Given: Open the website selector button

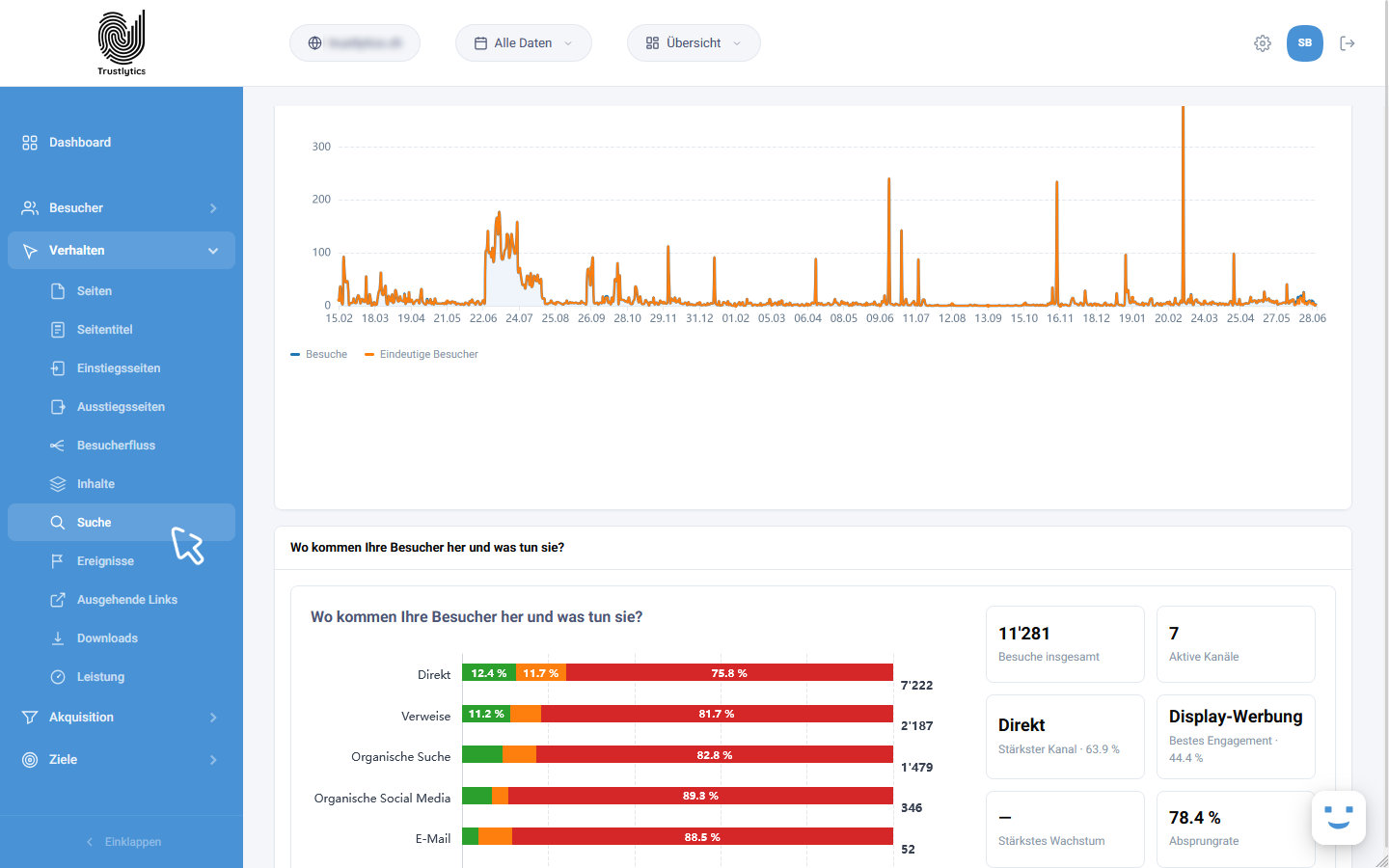Looking at the screenshot, I should pos(355,43).
